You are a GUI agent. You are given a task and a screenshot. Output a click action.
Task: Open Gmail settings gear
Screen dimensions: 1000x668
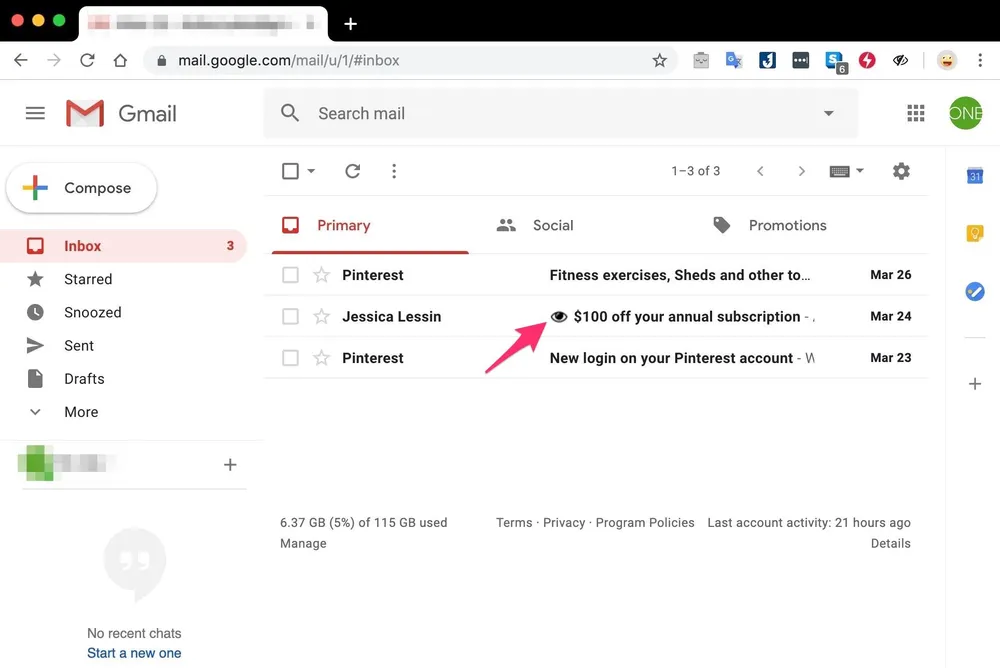(x=901, y=171)
